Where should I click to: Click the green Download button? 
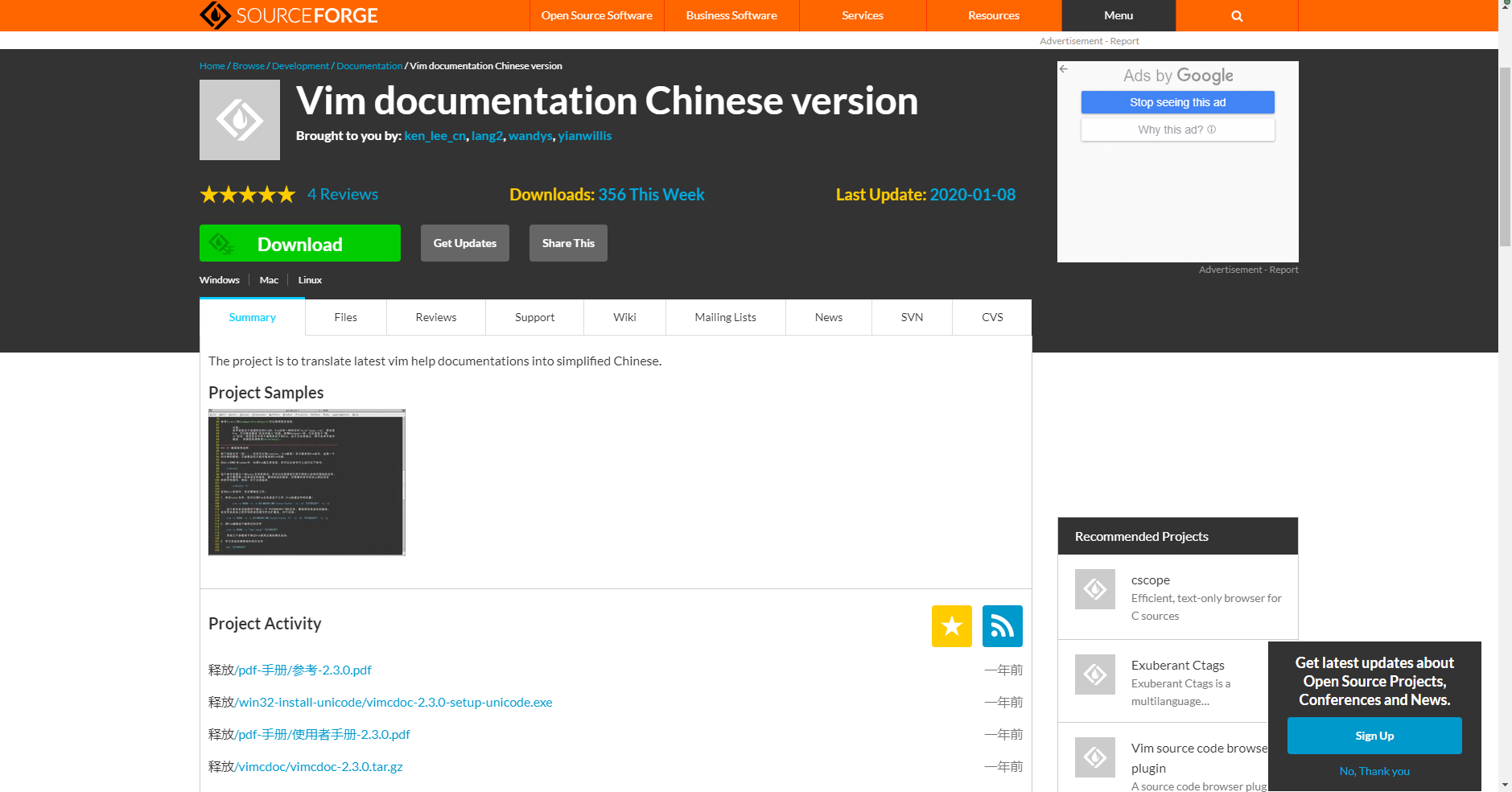[300, 243]
